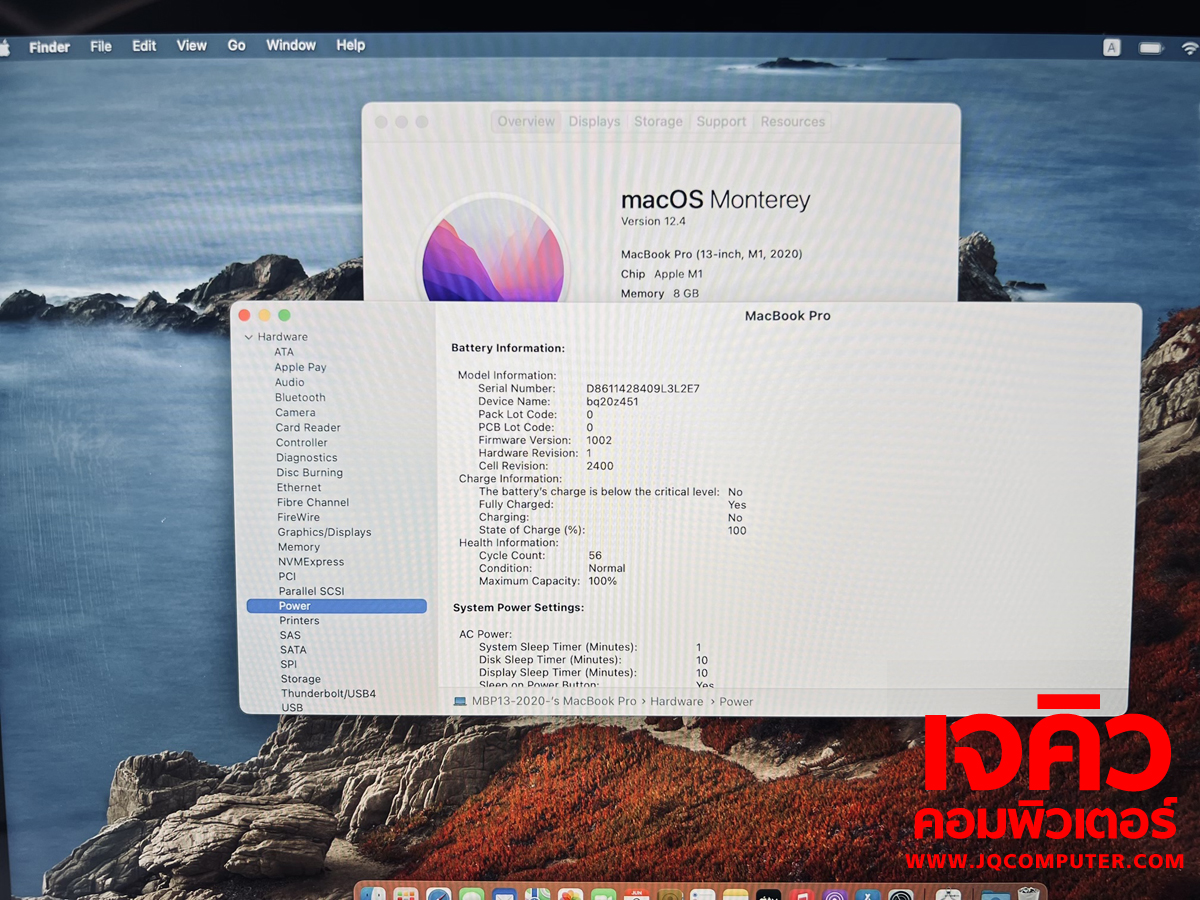This screenshot has width=1200, height=900.
Task: Switch to the Support tab
Action: (722, 122)
